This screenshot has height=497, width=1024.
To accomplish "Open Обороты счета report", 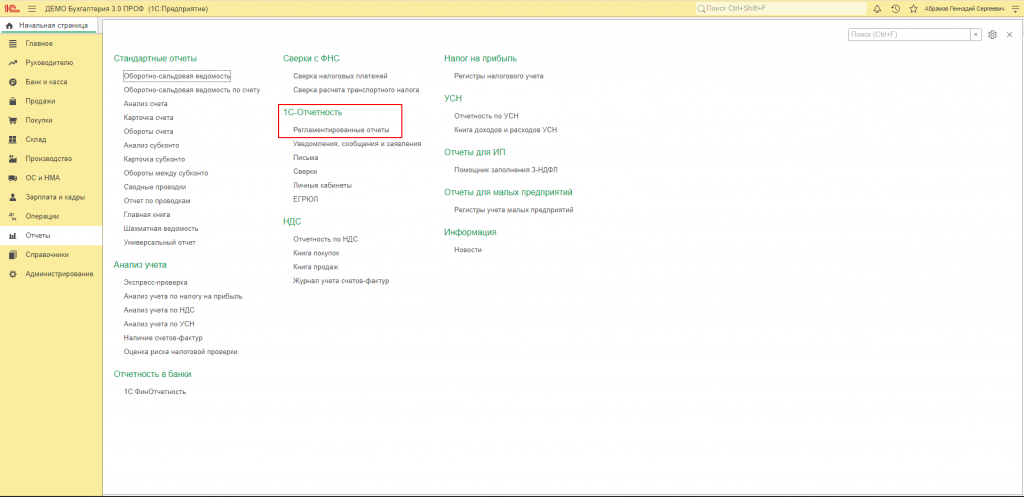I will coord(148,131).
